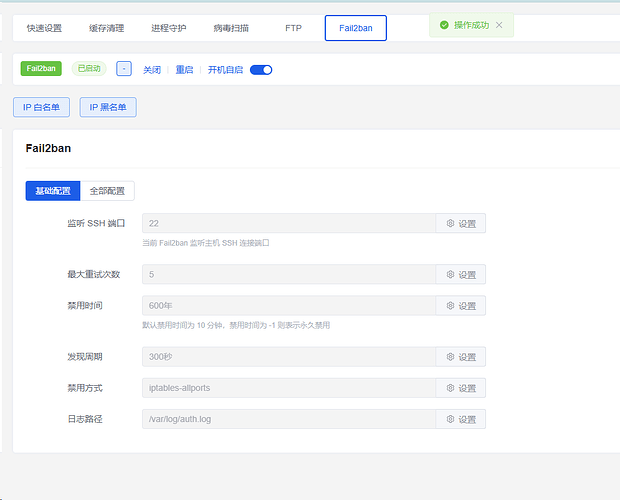This screenshot has width=620, height=500.
Task: Click the green Fail2ban tag
Action: coord(41,68)
